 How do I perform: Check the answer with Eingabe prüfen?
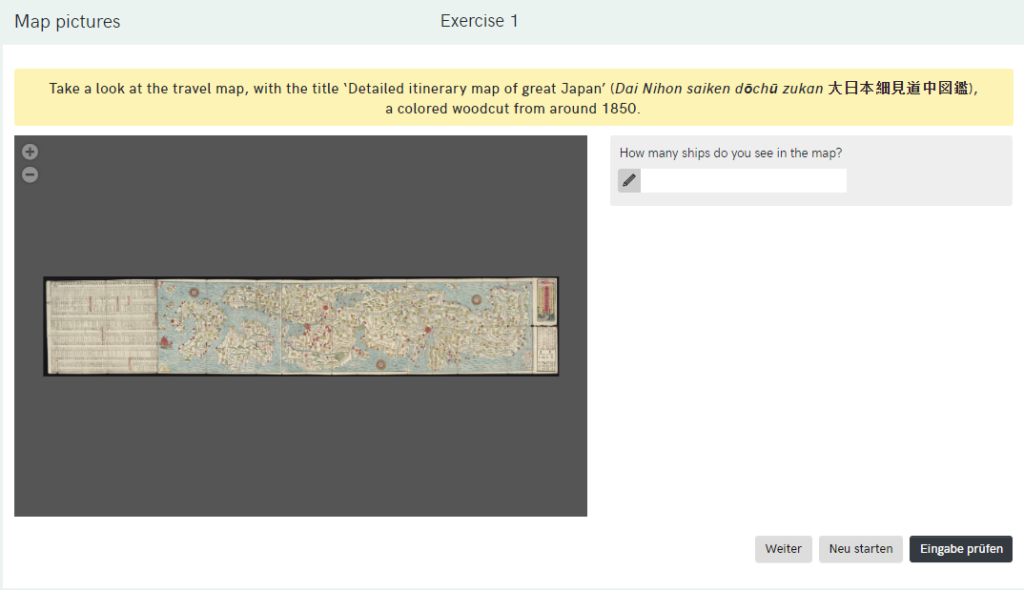pyautogui.click(x=960, y=549)
